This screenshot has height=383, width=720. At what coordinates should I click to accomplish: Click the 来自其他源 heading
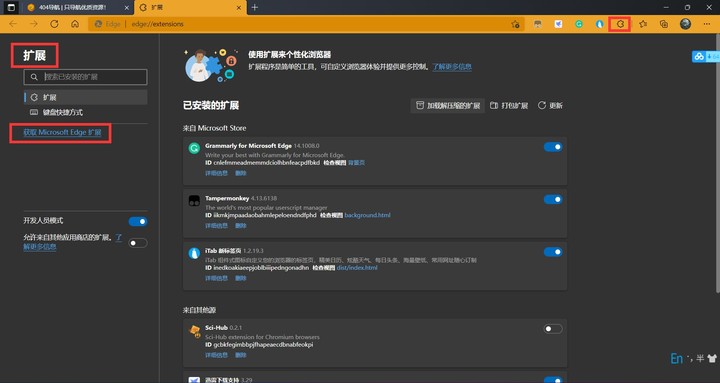tap(199, 310)
